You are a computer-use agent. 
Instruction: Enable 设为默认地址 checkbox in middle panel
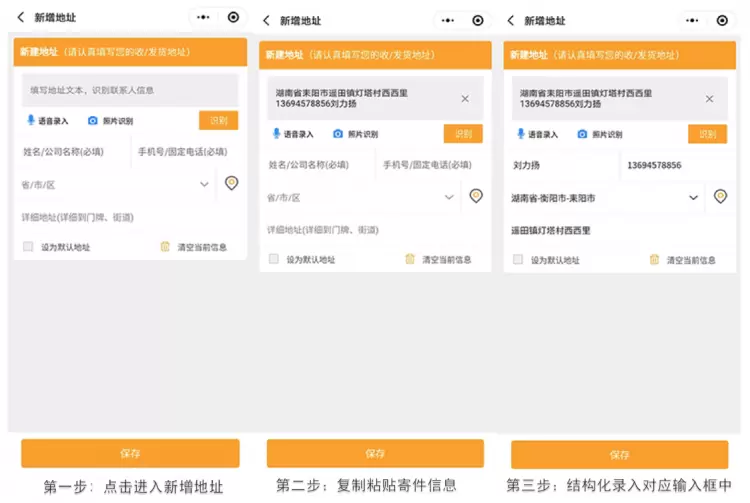(x=273, y=259)
